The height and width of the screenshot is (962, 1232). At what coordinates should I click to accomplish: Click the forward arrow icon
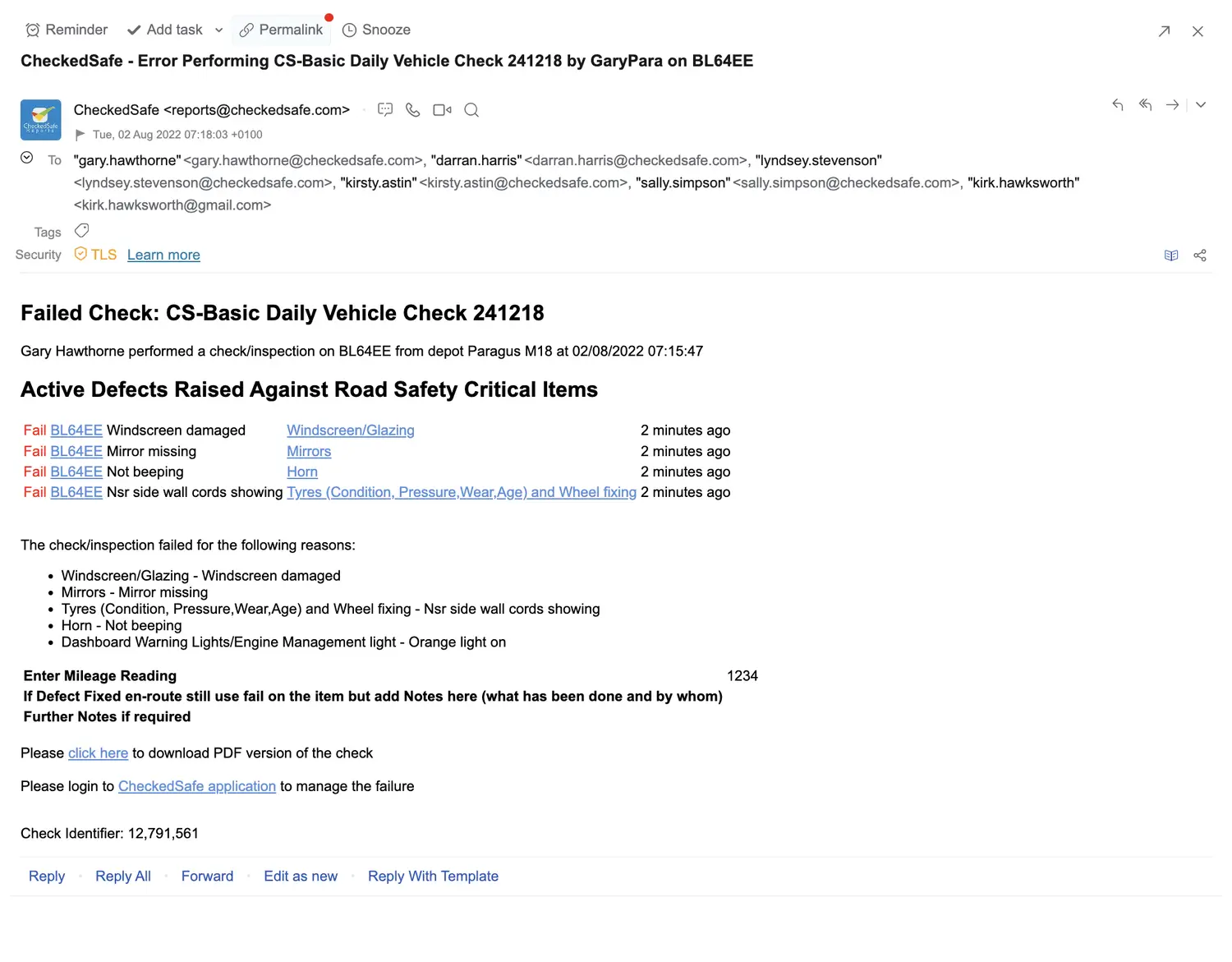1173,105
